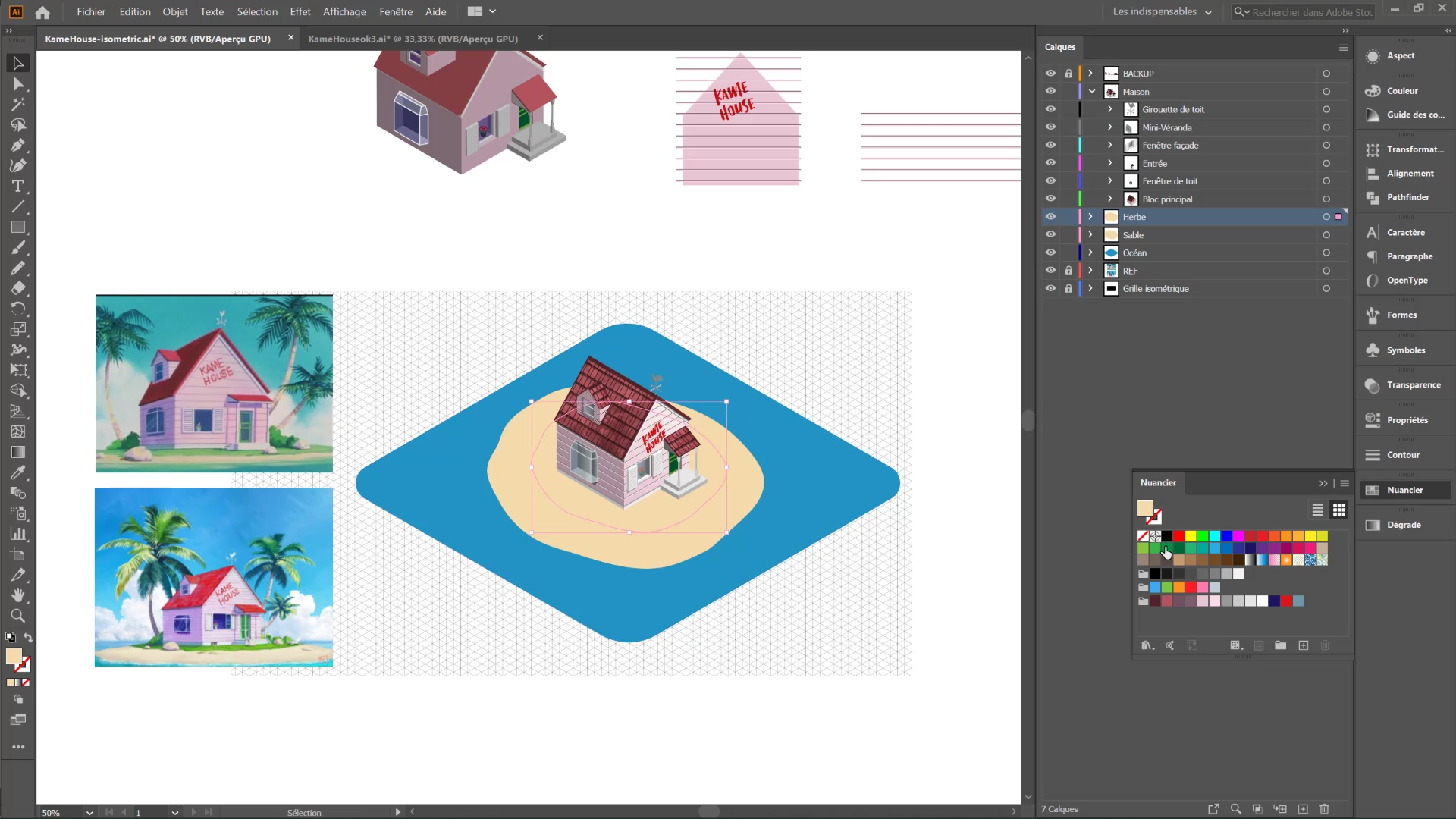The image size is (1456, 819).
Task: Hide the Herbe layer
Action: pos(1050,217)
